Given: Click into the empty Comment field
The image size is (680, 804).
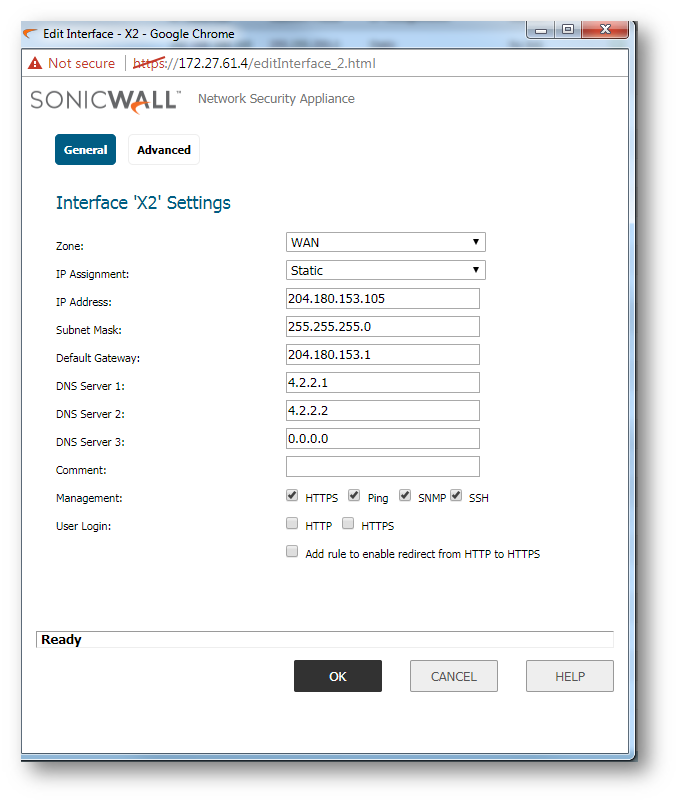Looking at the screenshot, I should point(382,467).
